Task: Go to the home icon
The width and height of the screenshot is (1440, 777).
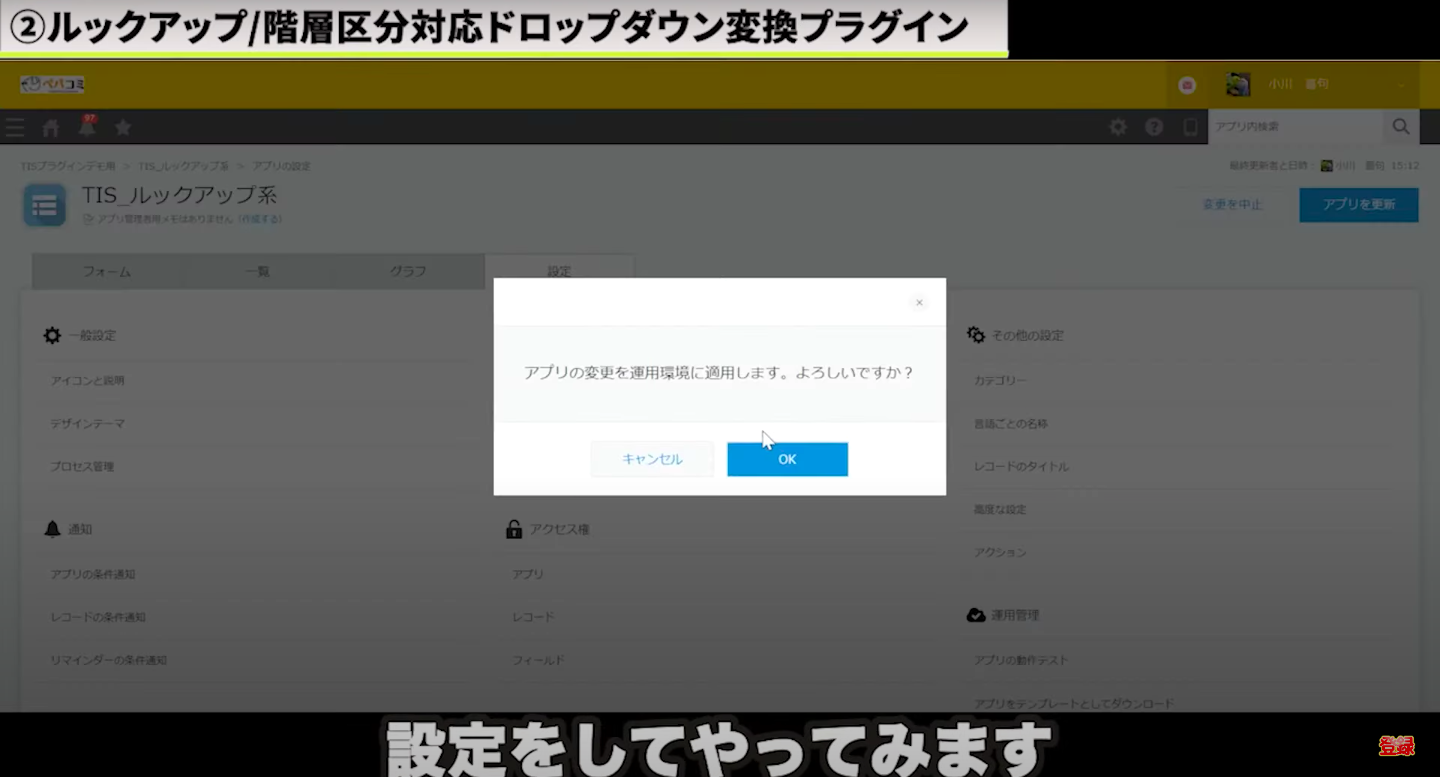Action: [x=51, y=127]
